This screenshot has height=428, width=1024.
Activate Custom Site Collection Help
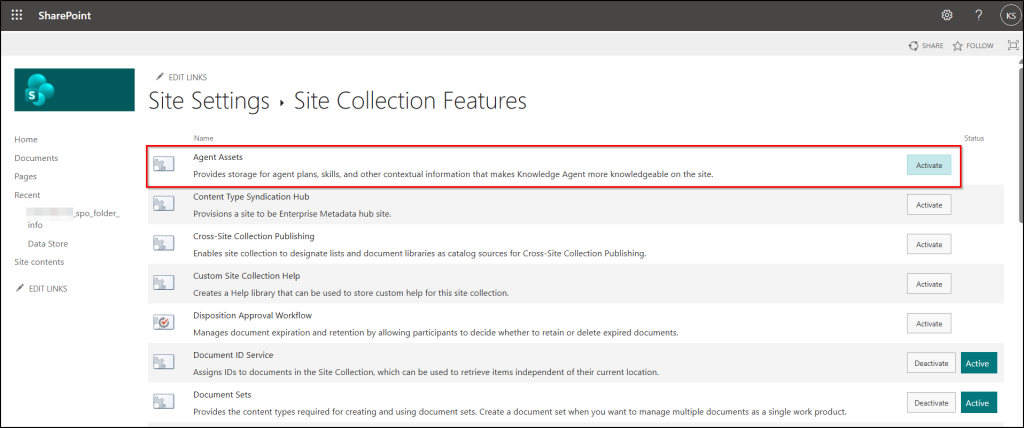[929, 284]
